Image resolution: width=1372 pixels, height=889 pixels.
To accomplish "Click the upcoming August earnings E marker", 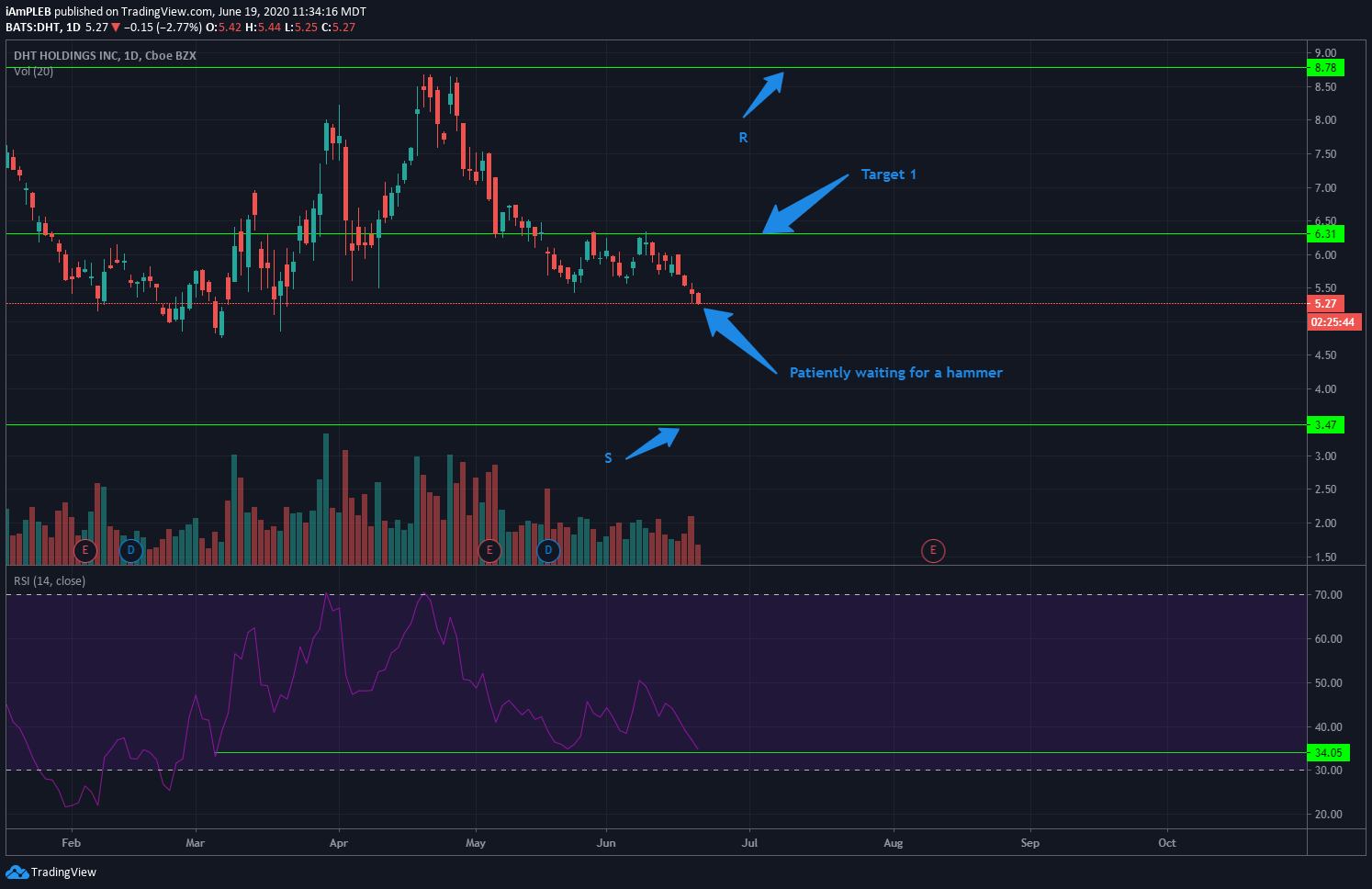I will pyautogui.click(x=933, y=551).
